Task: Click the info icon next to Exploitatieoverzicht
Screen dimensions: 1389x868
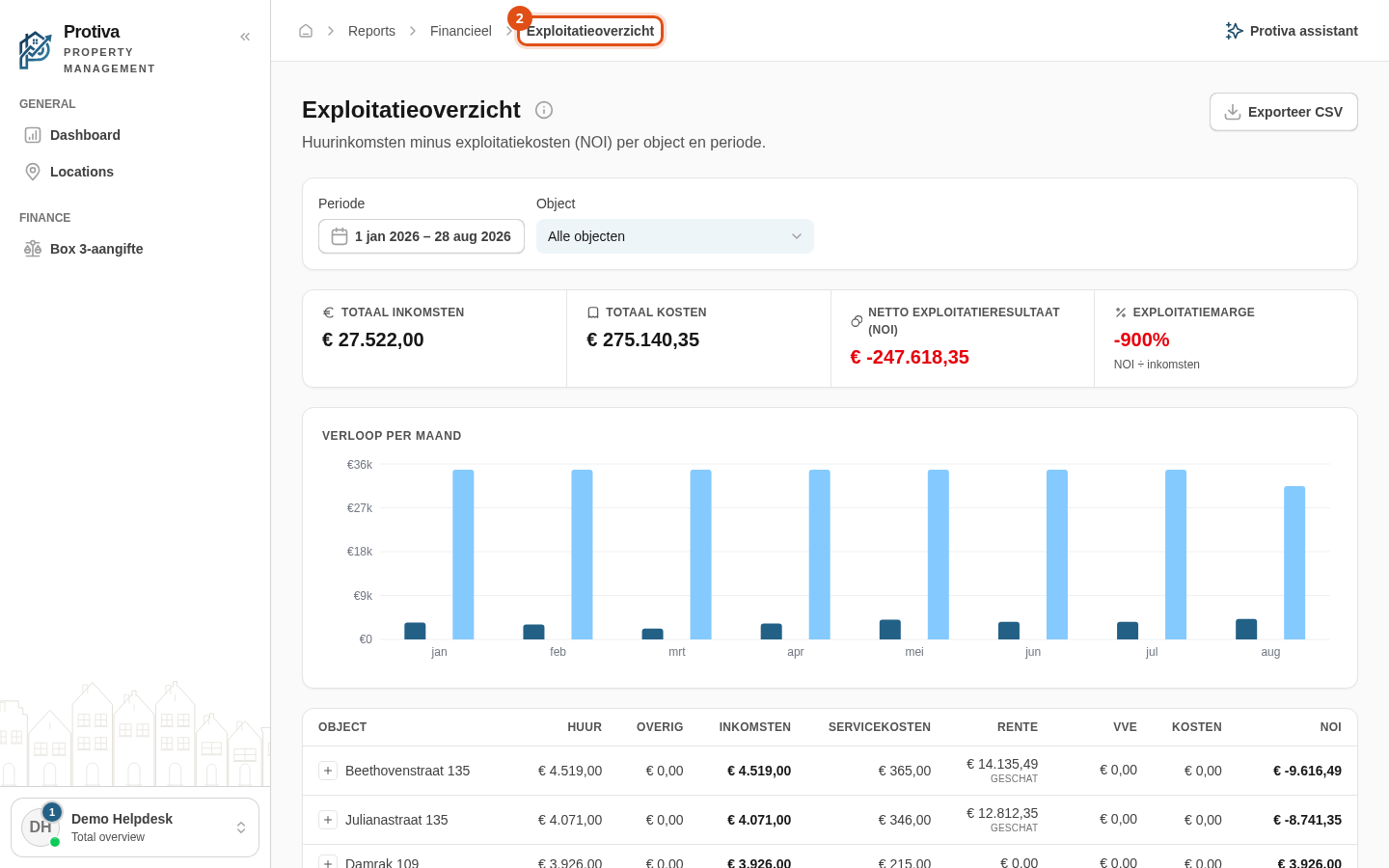Action: (x=544, y=110)
